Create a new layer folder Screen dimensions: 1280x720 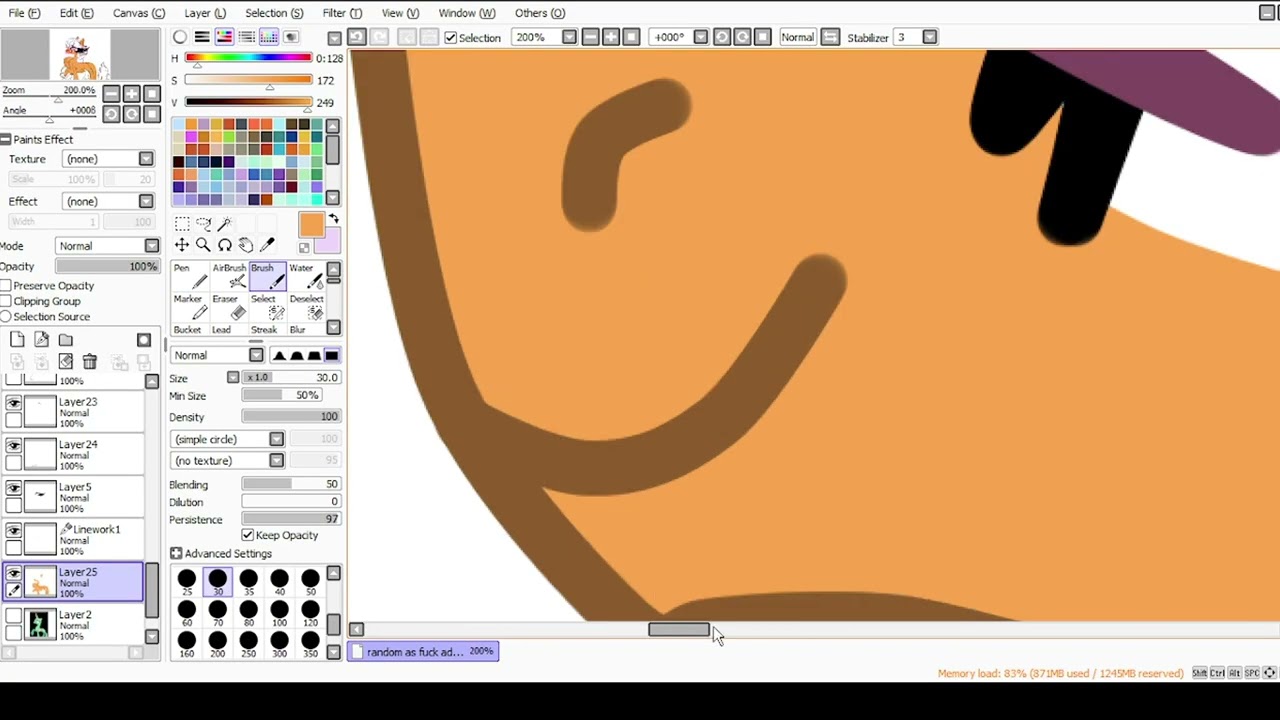coord(65,340)
